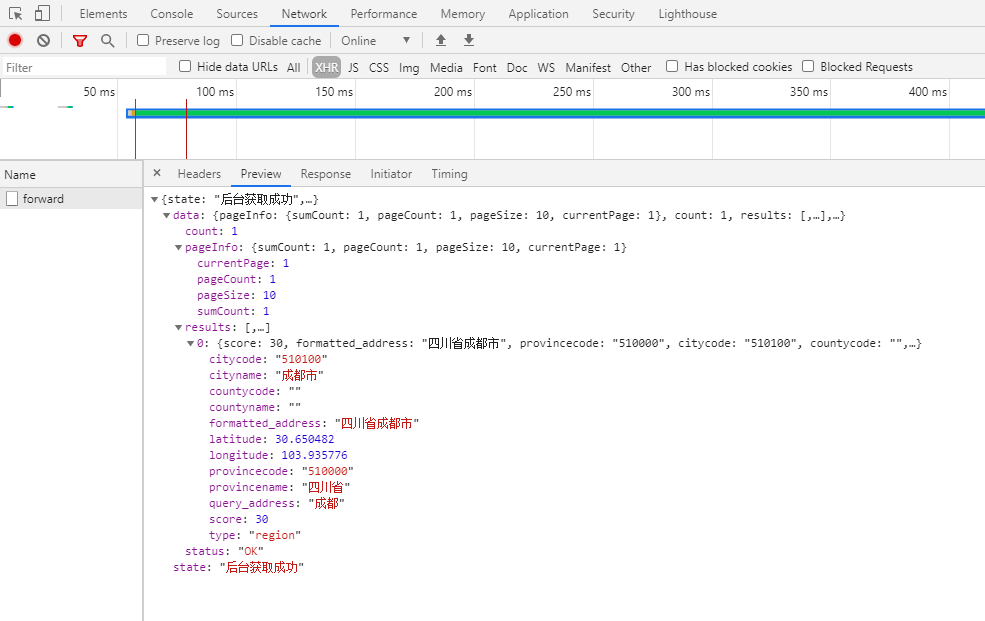Click the longitude value 103.935776
985x621 pixels.
coord(314,455)
